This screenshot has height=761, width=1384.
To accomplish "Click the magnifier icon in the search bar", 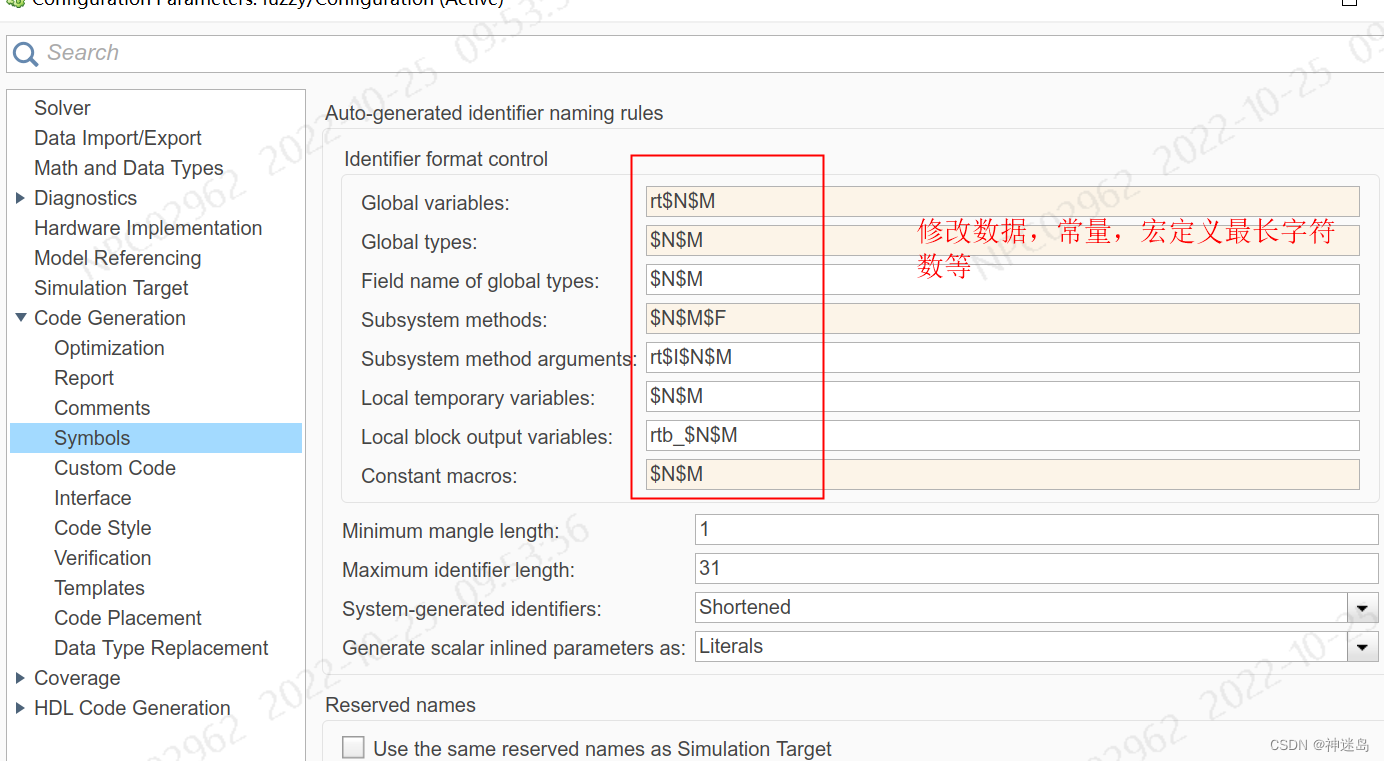I will click(26, 54).
